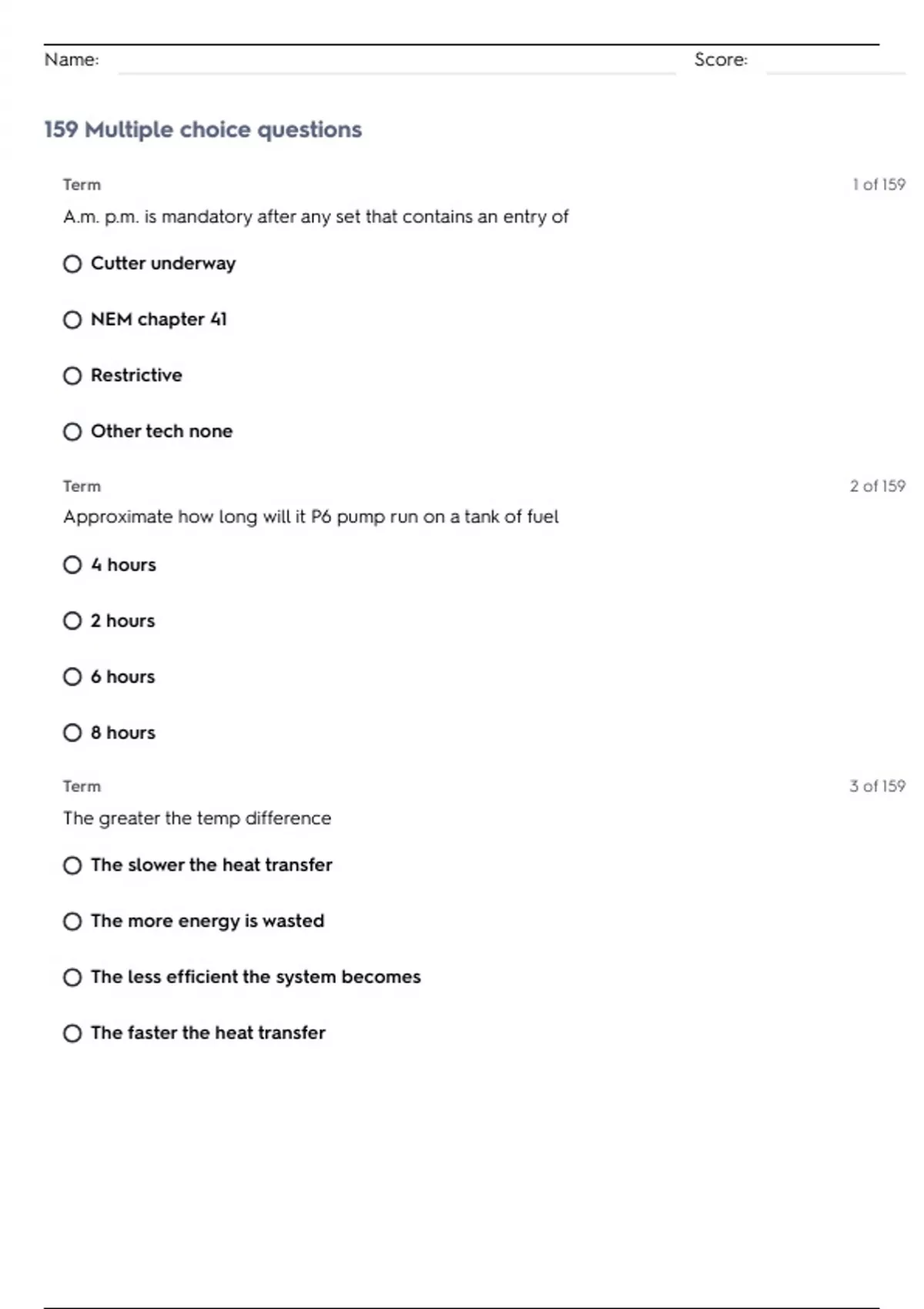Pick the '8 hours' answer
Image resolution: width=924 pixels, height=1309 pixels.
(72, 732)
